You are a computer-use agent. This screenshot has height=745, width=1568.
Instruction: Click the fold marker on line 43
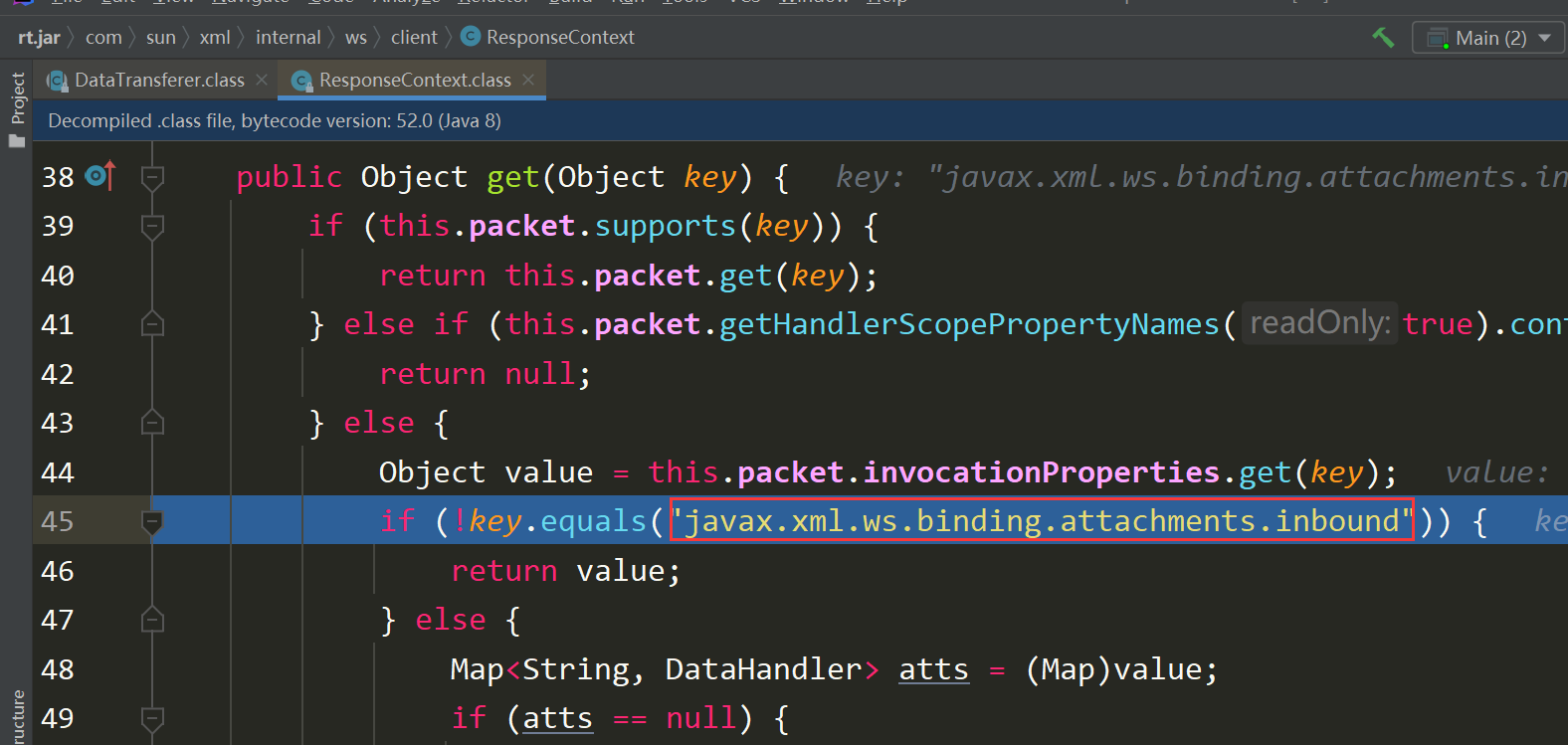point(152,423)
